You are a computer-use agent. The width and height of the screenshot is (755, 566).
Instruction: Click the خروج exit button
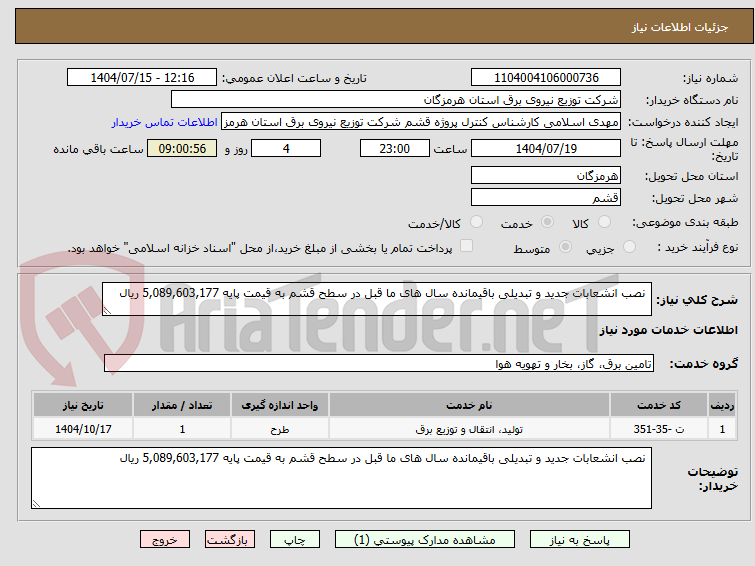[x=165, y=540]
